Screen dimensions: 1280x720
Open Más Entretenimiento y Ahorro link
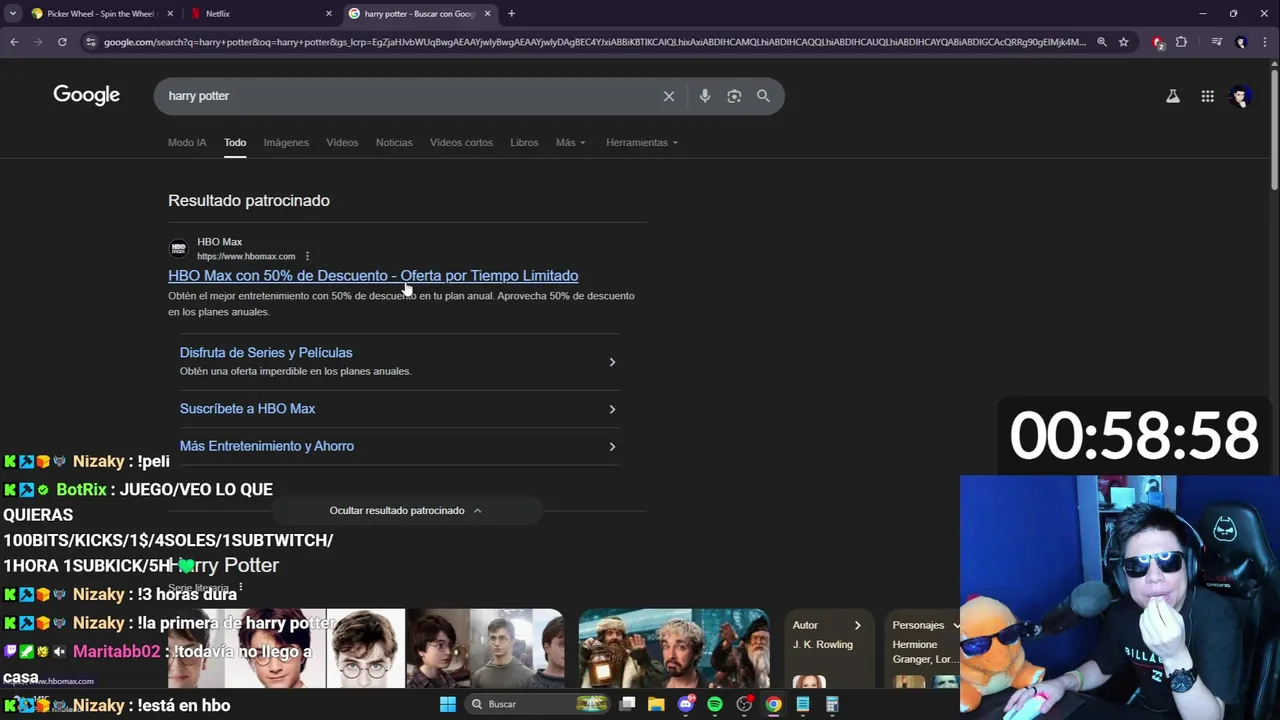tap(267, 446)
